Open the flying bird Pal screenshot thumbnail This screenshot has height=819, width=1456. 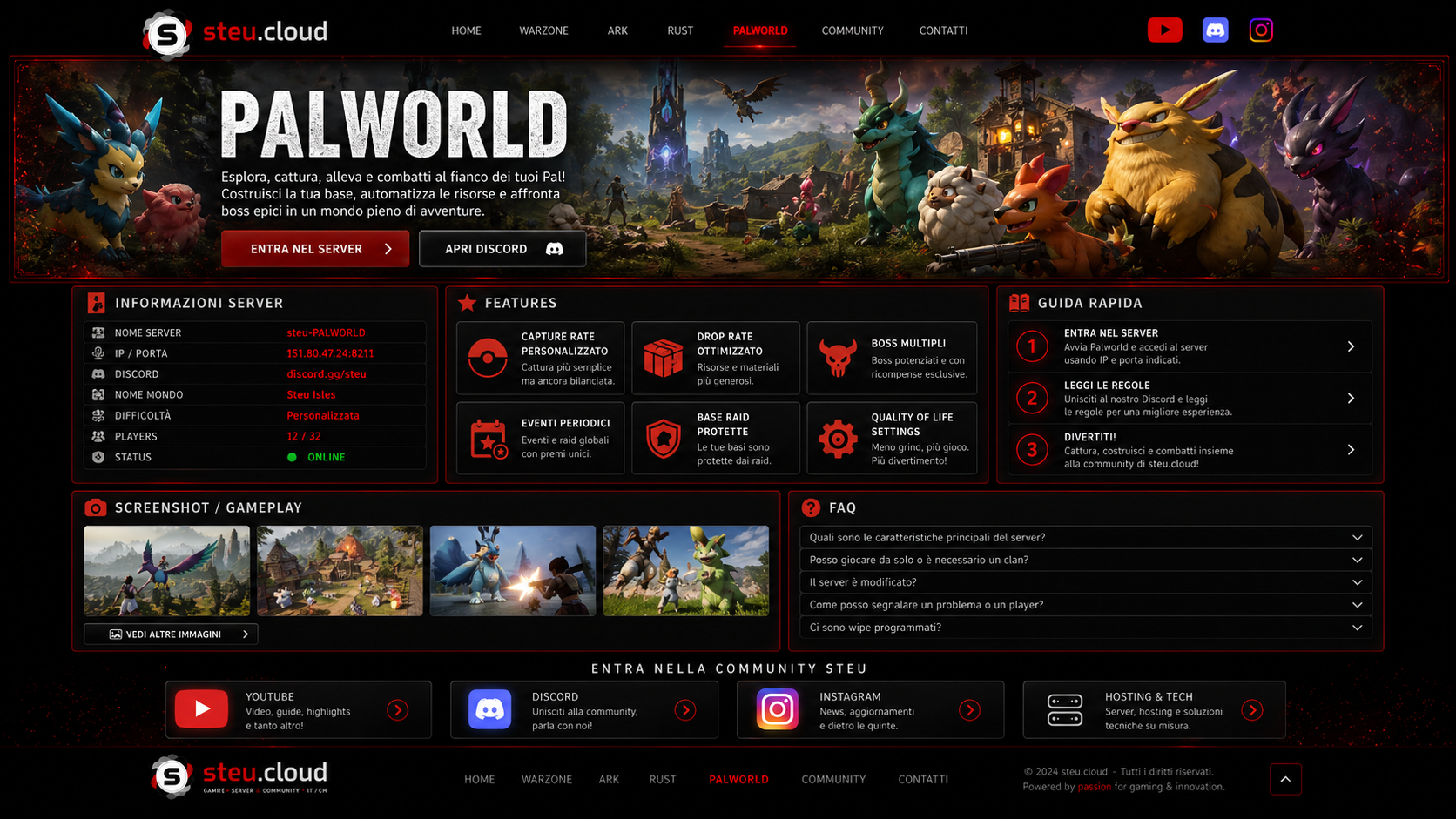point(167,571)
